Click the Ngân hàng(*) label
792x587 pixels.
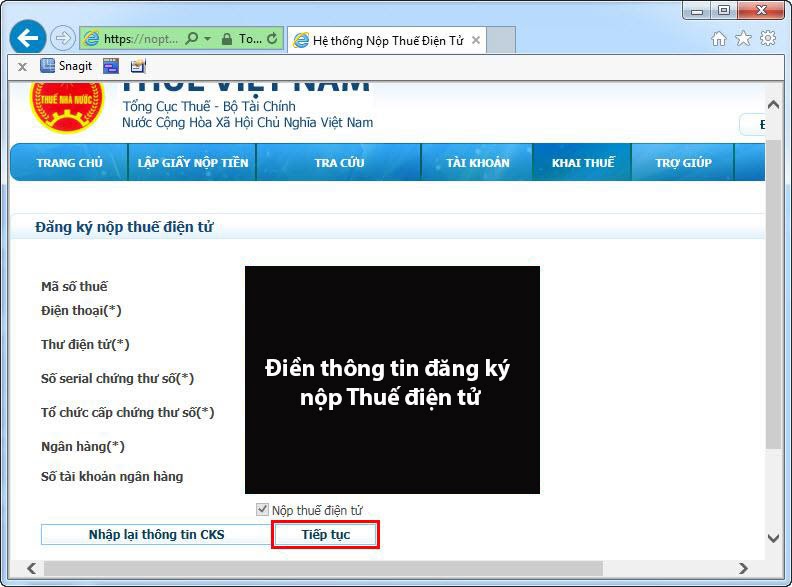pos(83,447)
